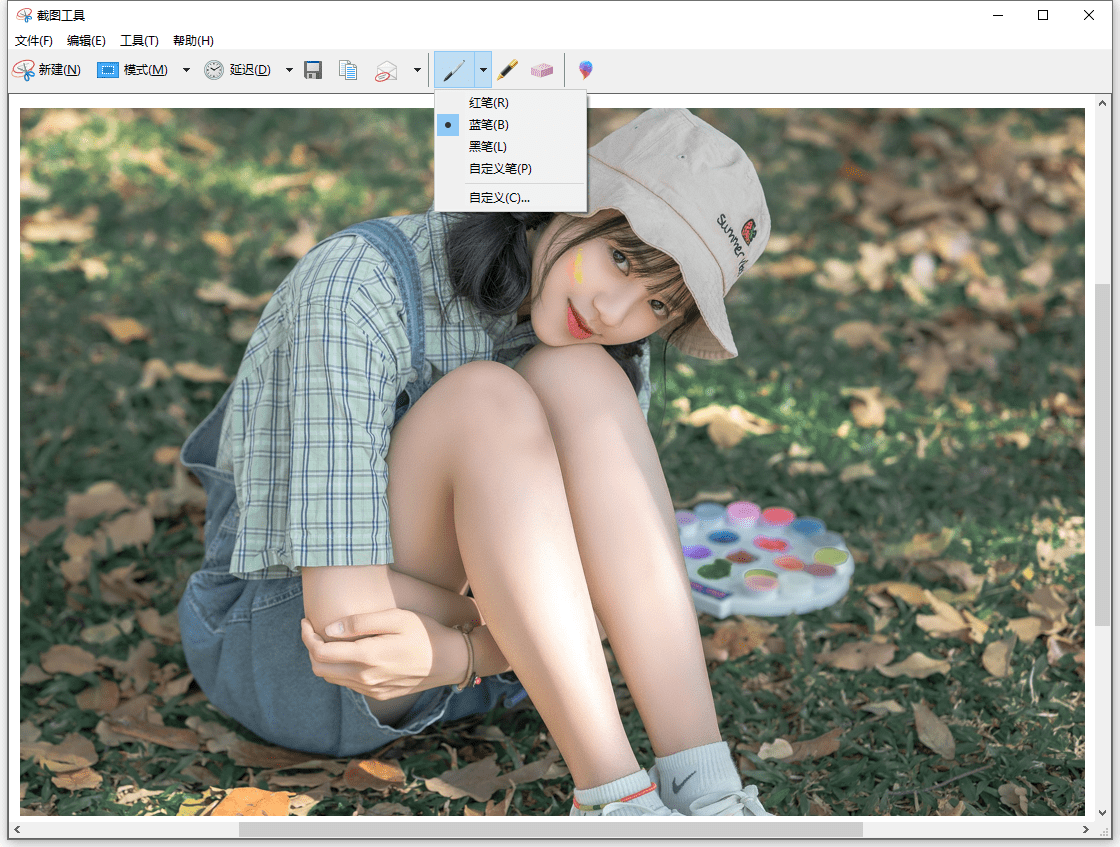
Task: Select the yellow Highlighter tool
Action: (508, 70)
